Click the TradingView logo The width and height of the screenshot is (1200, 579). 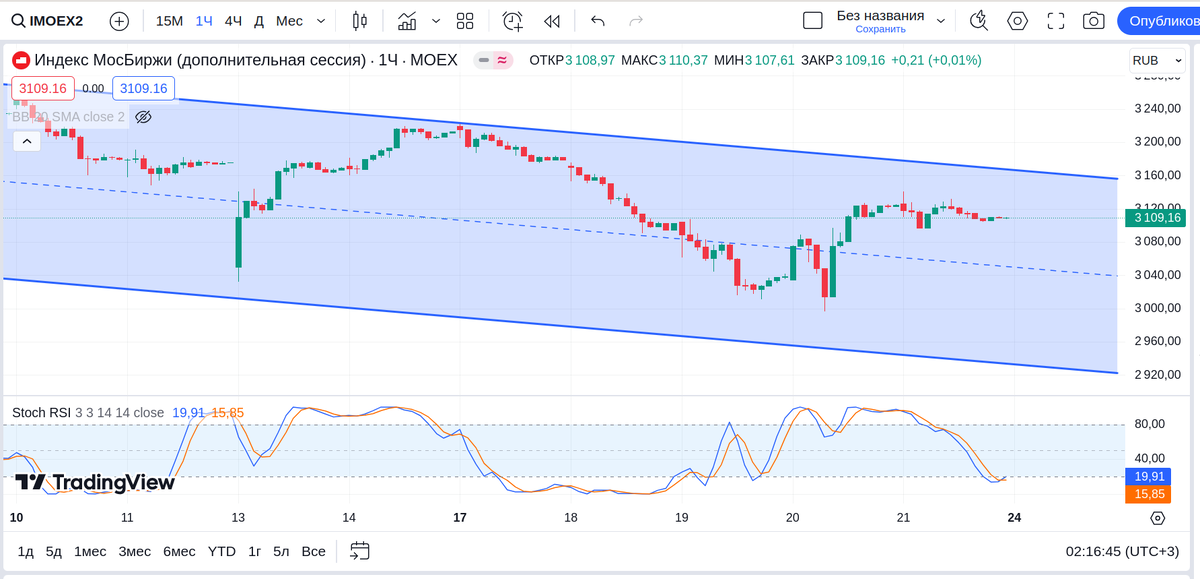coord(95,482)
